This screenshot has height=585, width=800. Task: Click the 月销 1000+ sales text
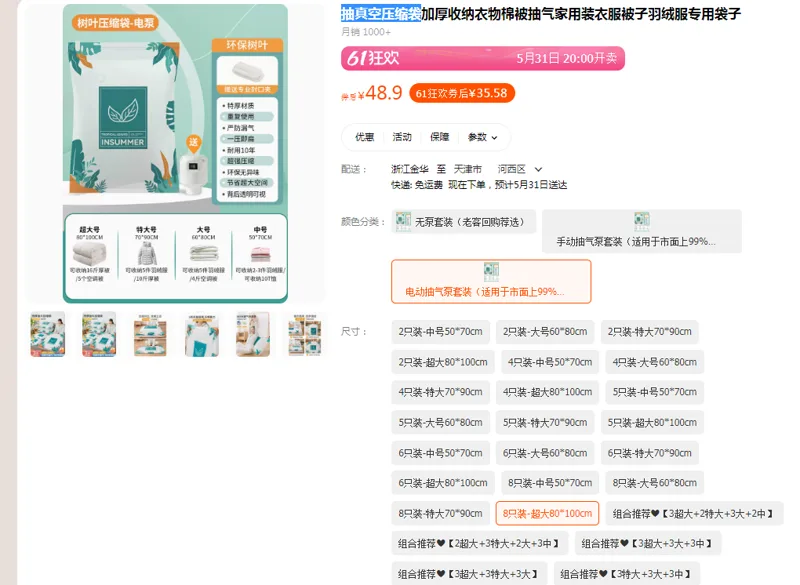coord(366,32)
